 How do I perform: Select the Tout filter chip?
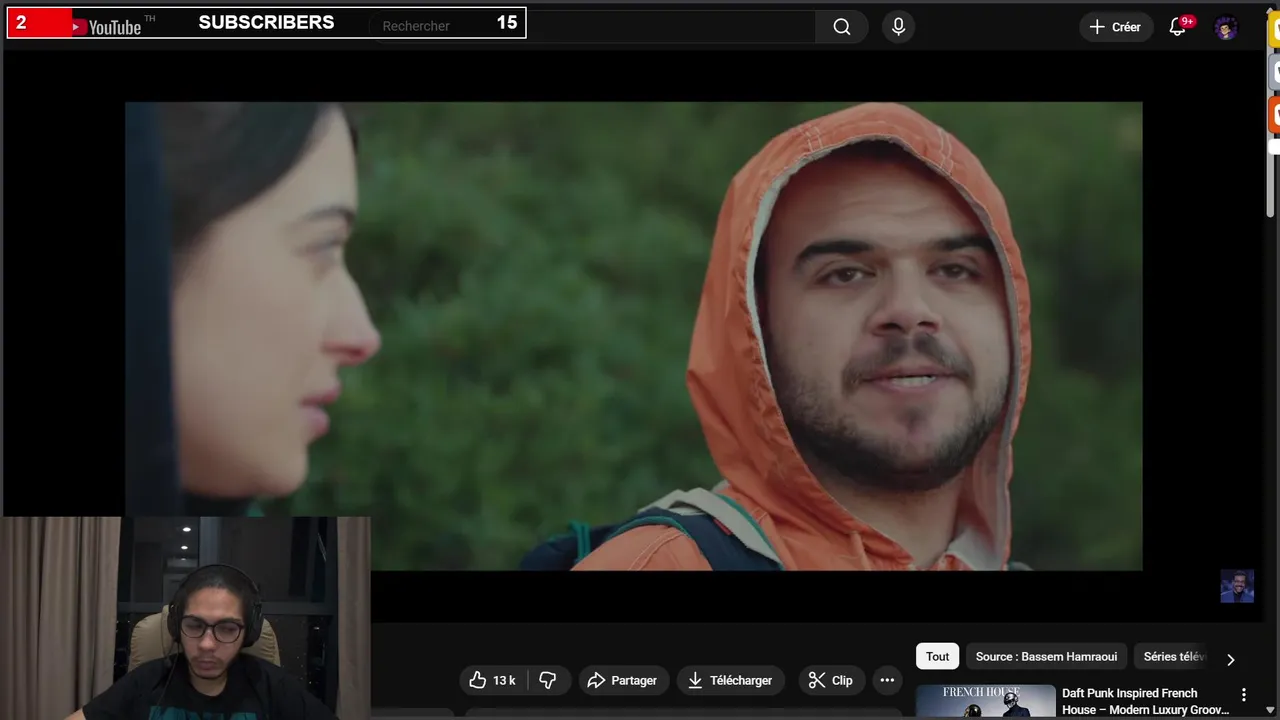coord(937,656)
